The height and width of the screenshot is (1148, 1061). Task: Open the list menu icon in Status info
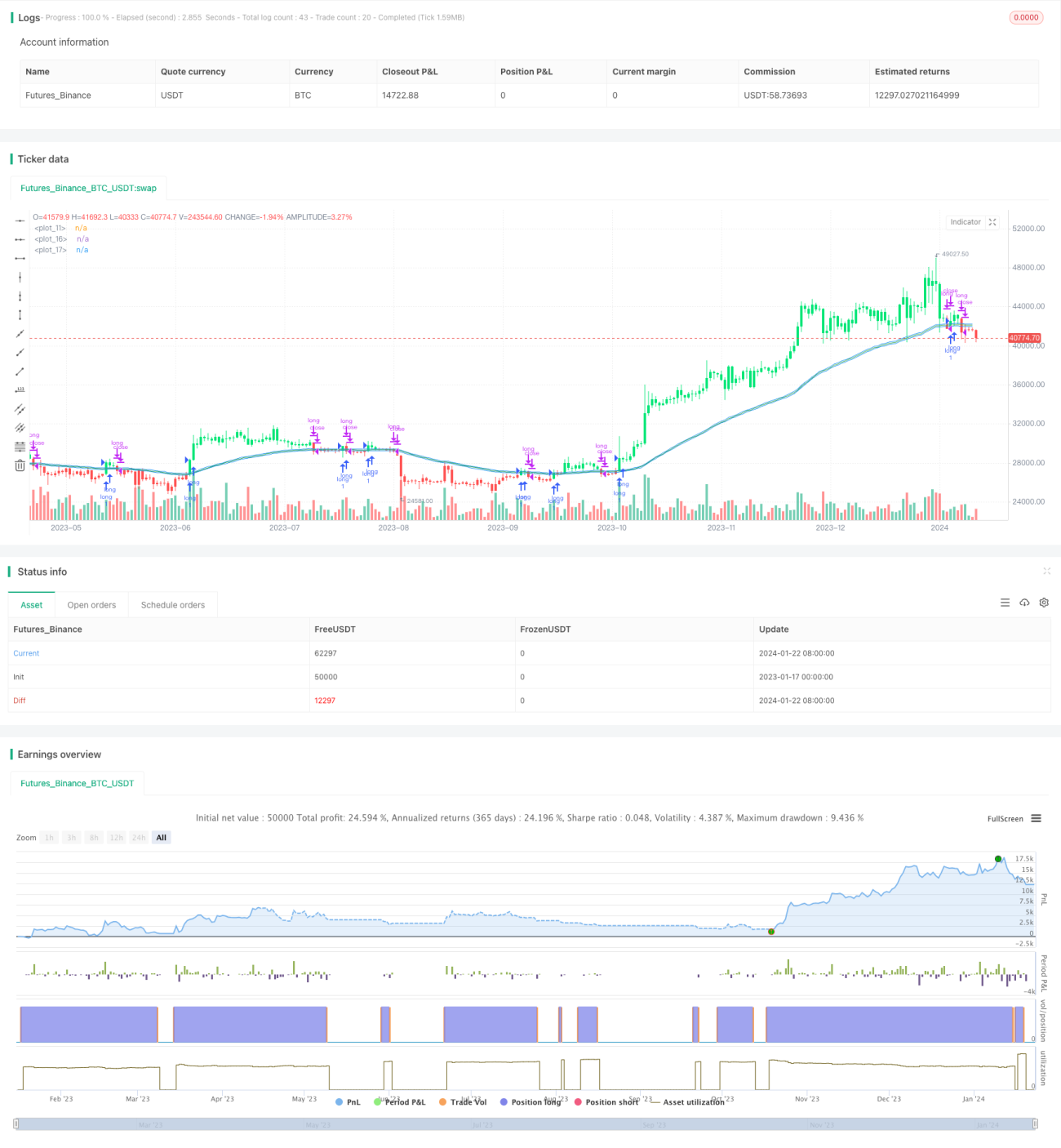point(1005,603)
